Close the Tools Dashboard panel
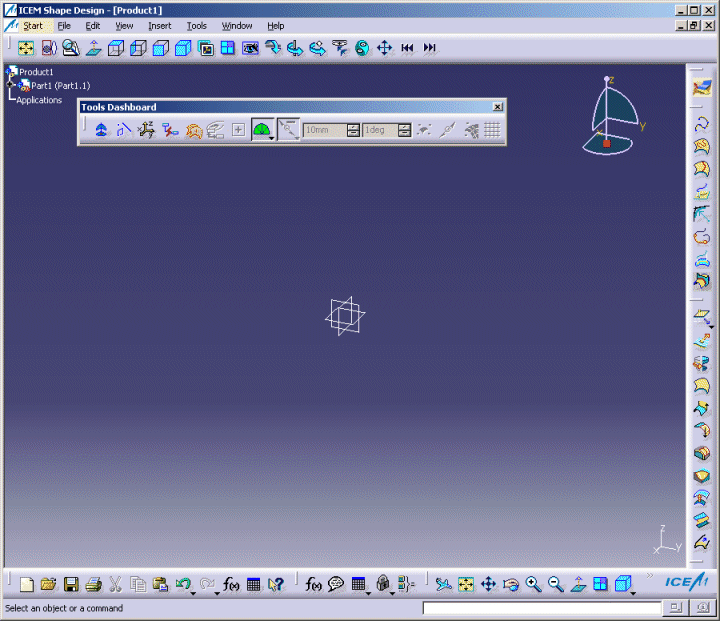The width and height of the screenshot is (720, 621). (x=498, y=107)
